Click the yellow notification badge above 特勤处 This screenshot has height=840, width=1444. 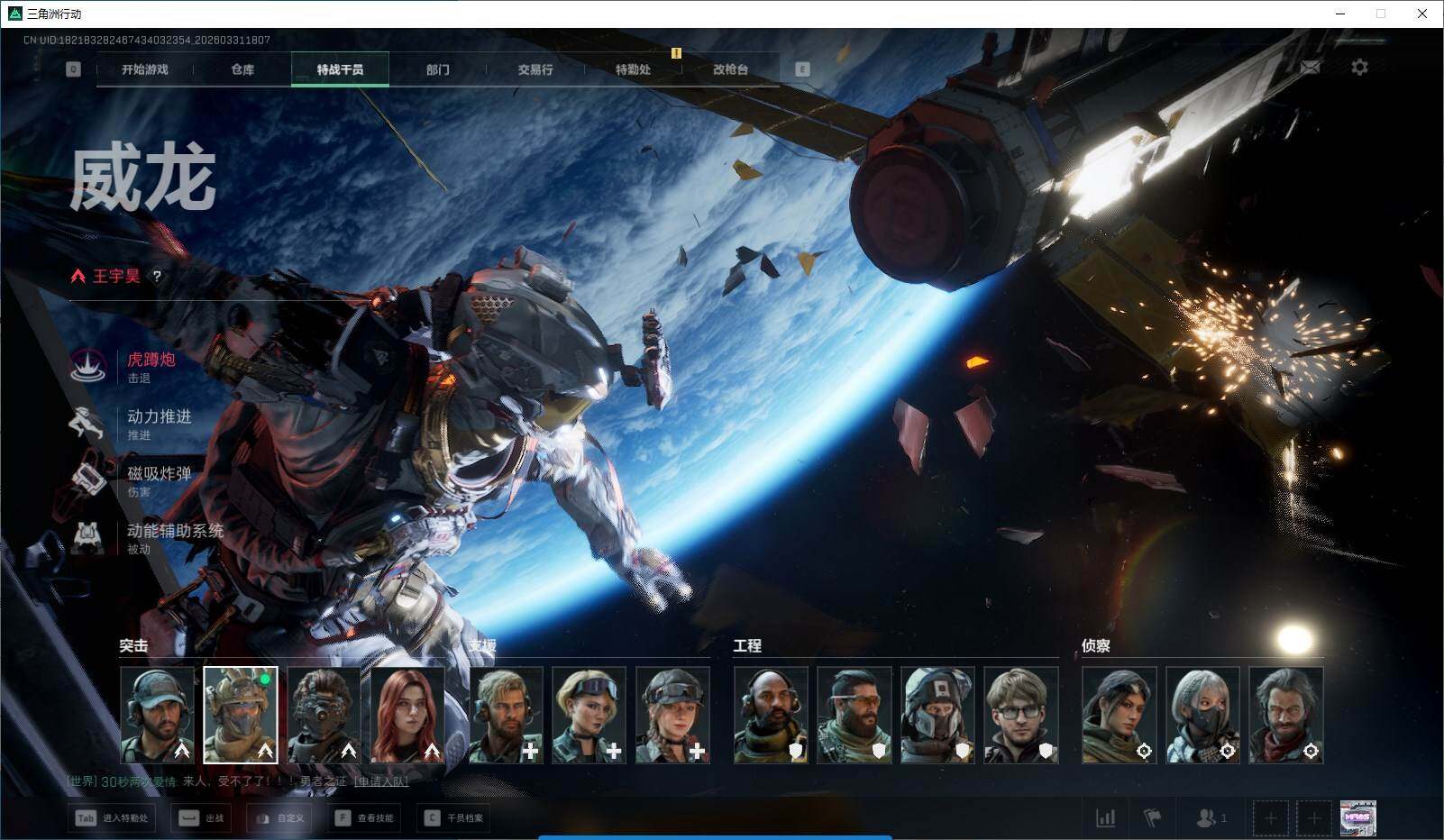(x=676, y=53)
